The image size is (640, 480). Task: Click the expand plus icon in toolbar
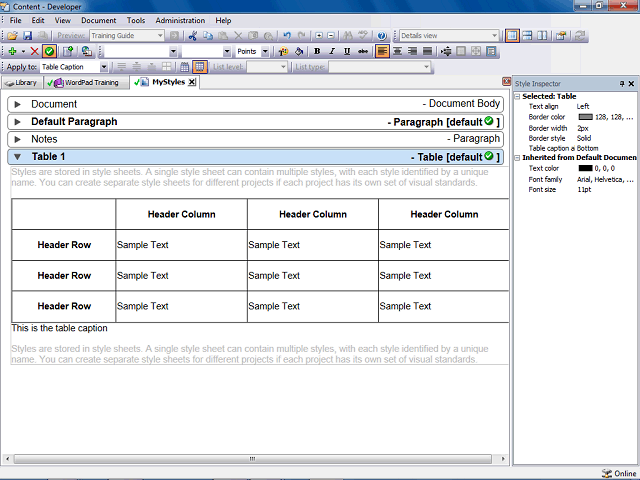[319, 36]
